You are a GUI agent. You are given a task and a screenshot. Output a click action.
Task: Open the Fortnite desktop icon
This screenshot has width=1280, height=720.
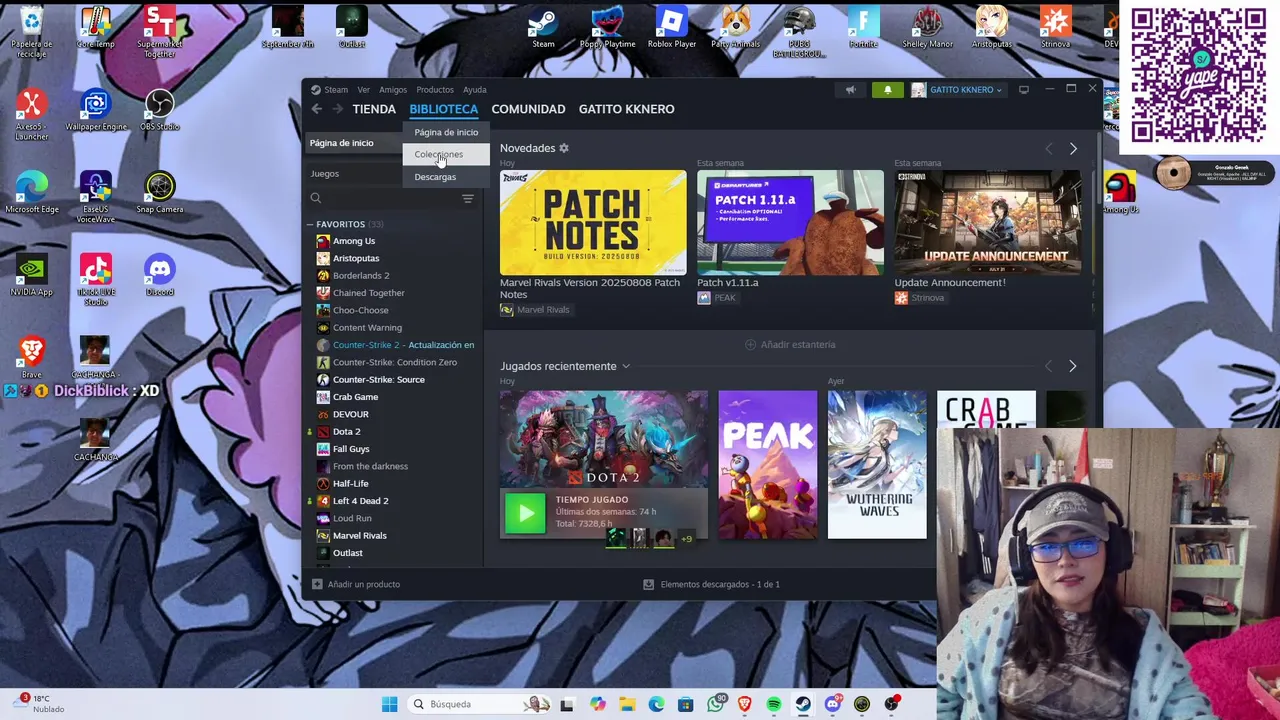pos(863,27)
